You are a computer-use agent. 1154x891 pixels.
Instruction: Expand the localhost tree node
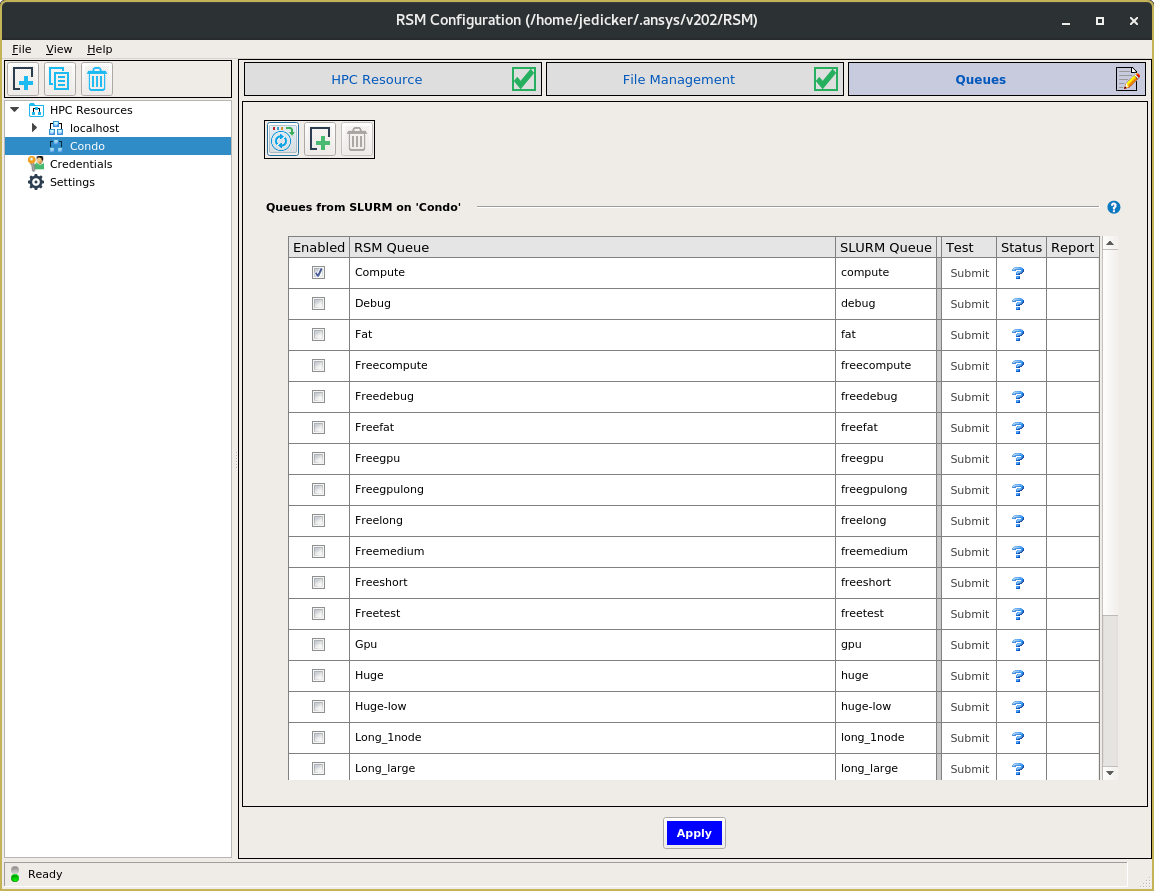(34, 127)
